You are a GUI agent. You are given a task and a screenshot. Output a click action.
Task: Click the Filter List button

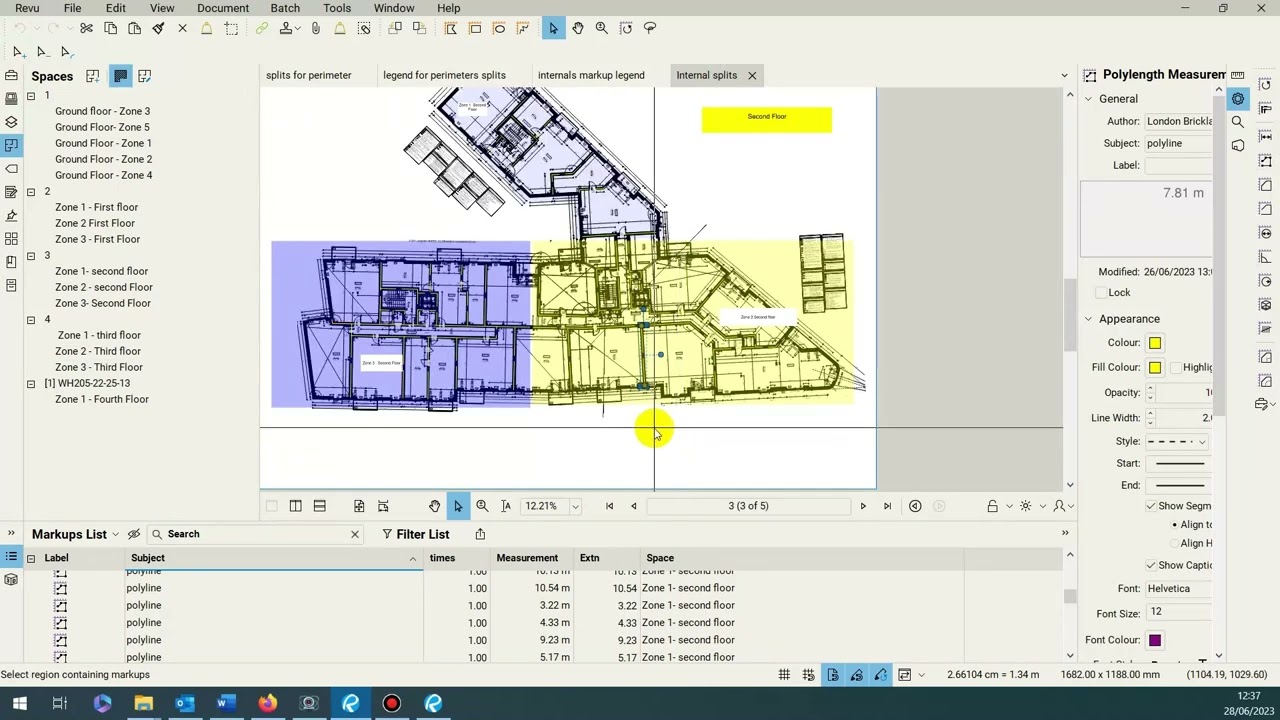coord(415,534)
